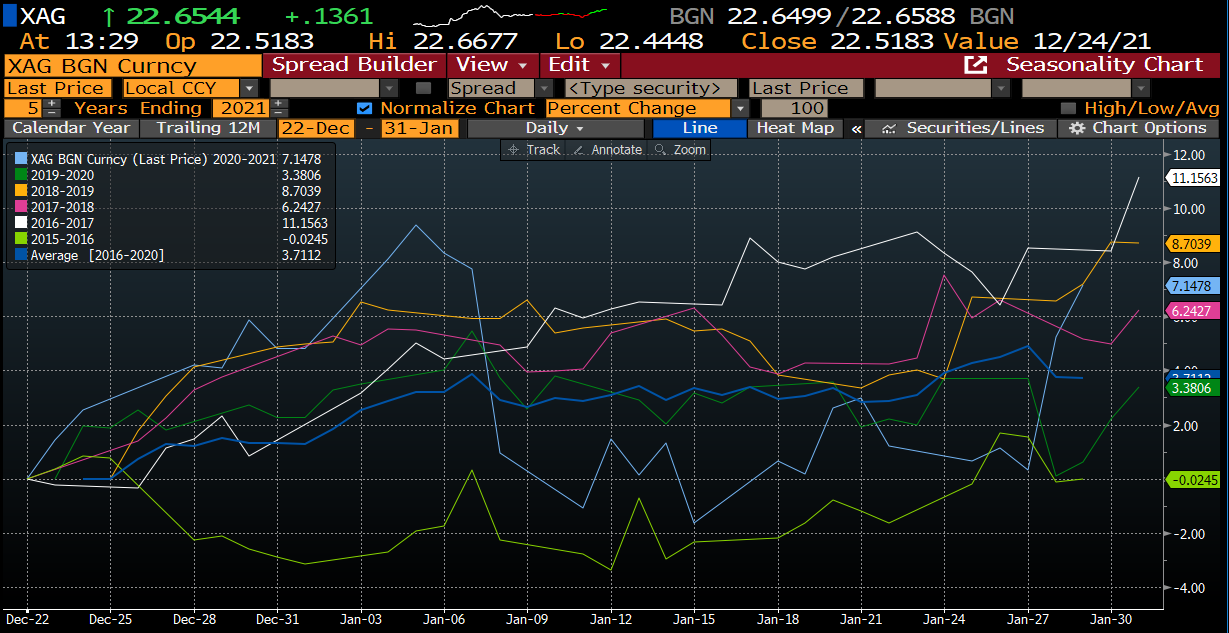The height and width of the screenshot is (633, 1229).
Task: Click the Close 22.5183 header value
Action: 837,41
